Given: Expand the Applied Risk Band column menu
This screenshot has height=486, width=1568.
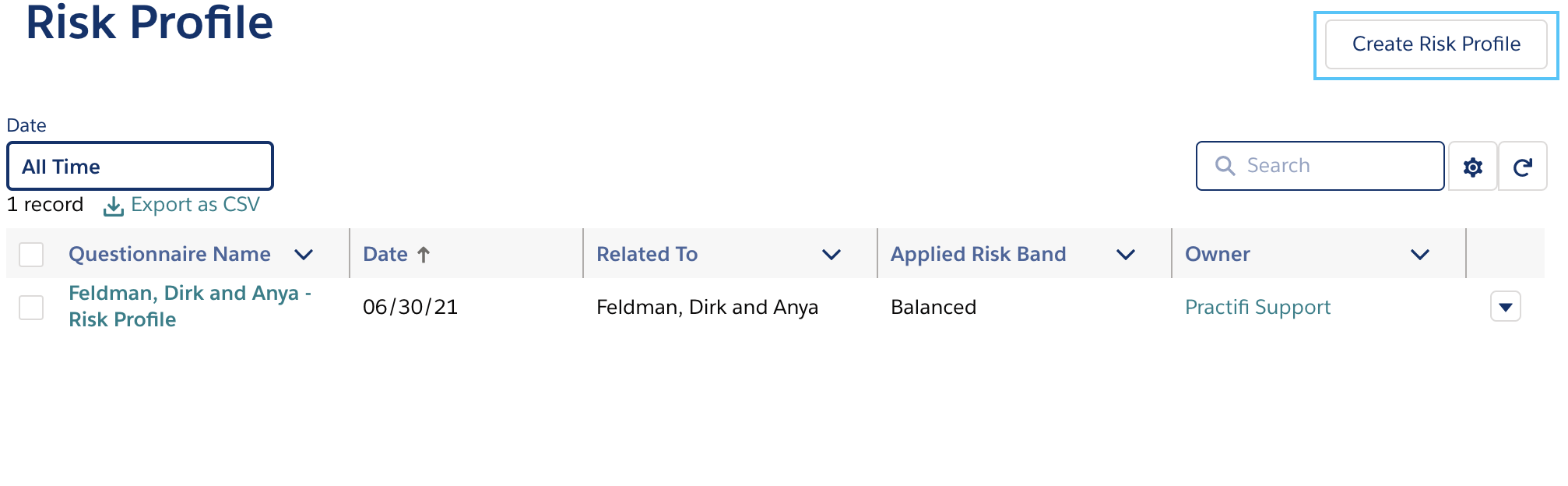Looking at the screenshot, I should (x=1126, y=255).
